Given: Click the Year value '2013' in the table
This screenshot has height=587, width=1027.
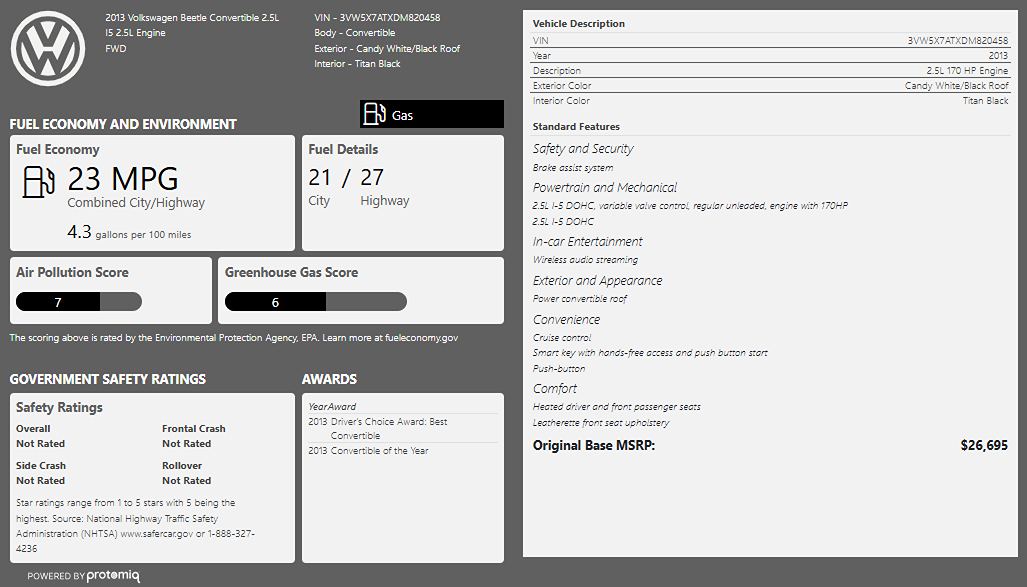Looking at the screenshot, I should (x=998, y=56).
